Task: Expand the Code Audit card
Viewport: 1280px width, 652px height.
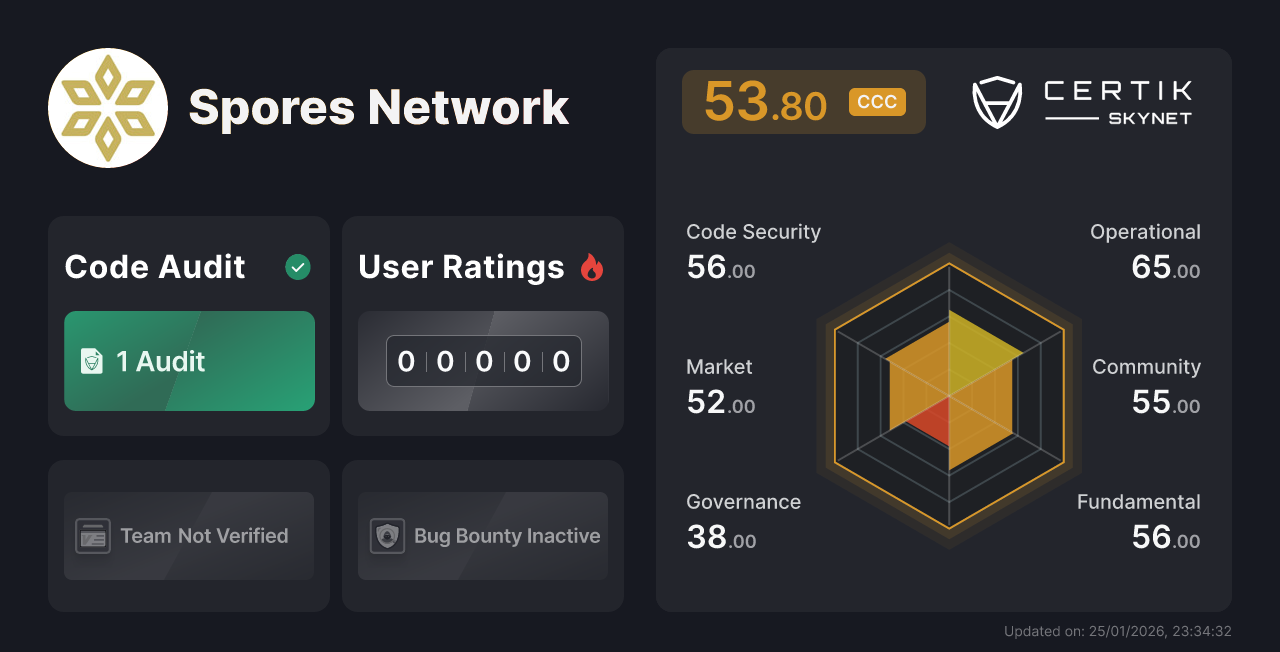Action: coord(188,325)
